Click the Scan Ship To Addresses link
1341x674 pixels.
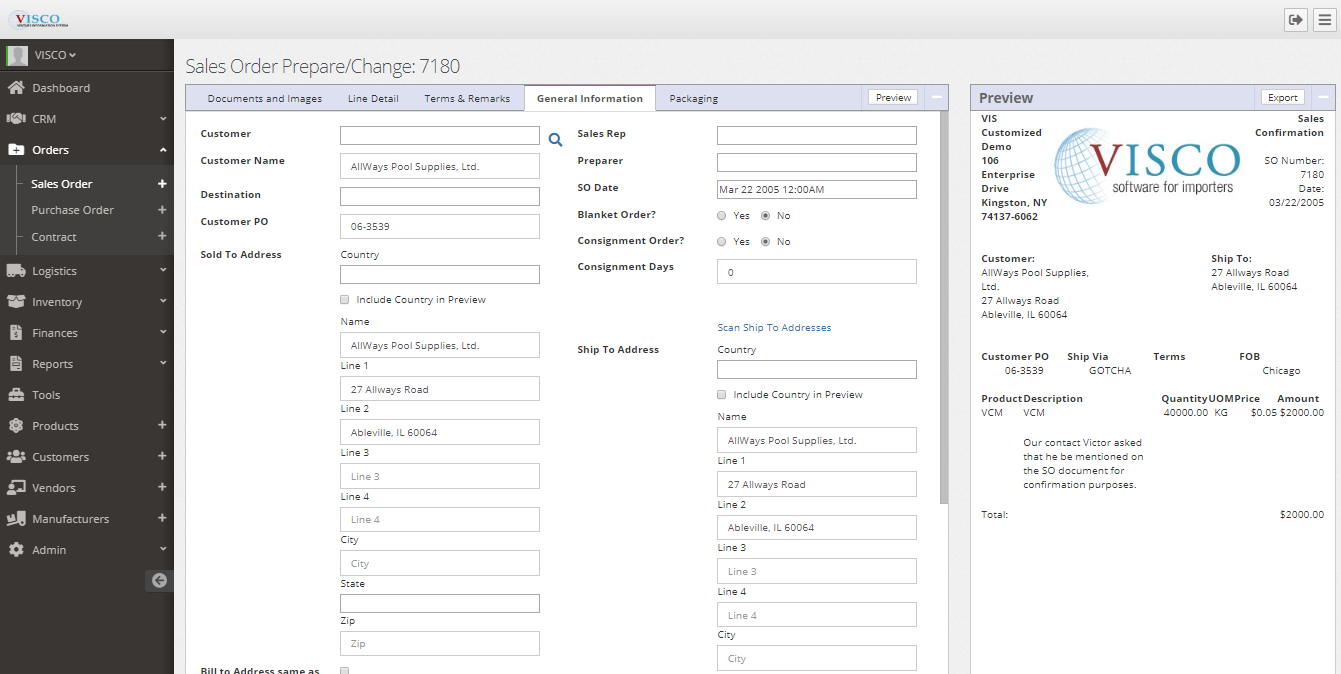(x=776, y=327)
